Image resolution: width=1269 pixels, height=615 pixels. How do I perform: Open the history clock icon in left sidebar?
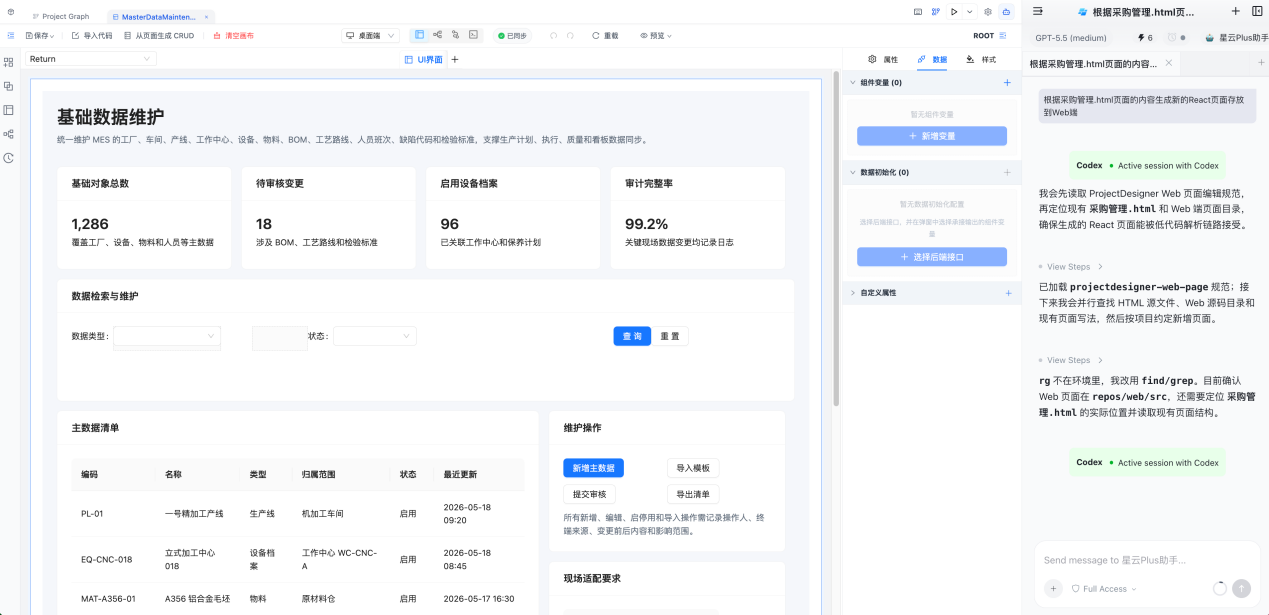coord(9,158)
